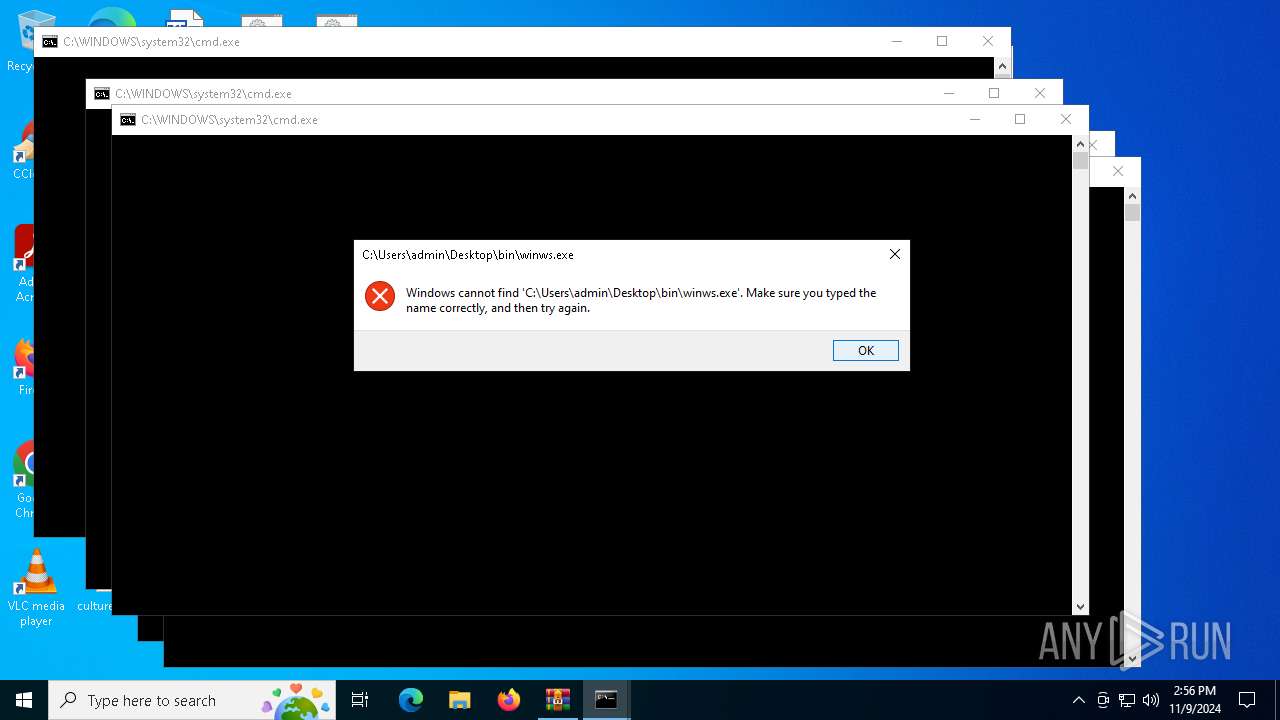Image resolution: width=1280 pixels, height=720 pixels.
Task: Click the network tray icon
Action: (1127, 700)
